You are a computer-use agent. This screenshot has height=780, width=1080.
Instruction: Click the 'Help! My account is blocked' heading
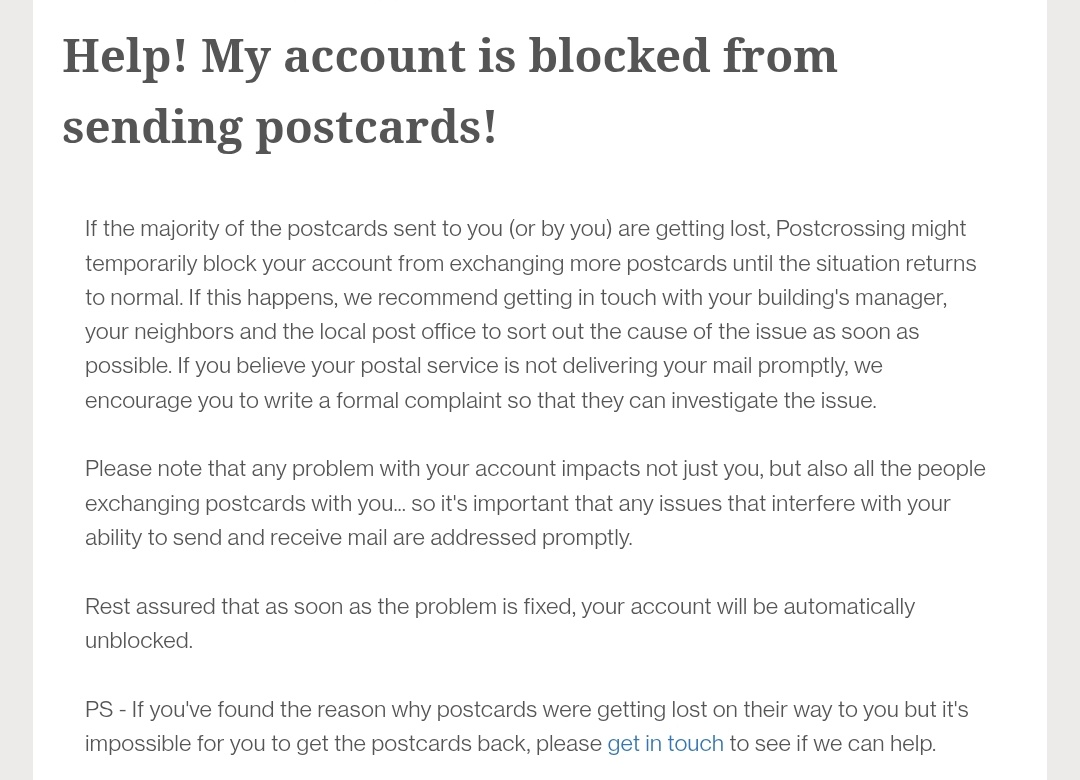click(449, 56)
